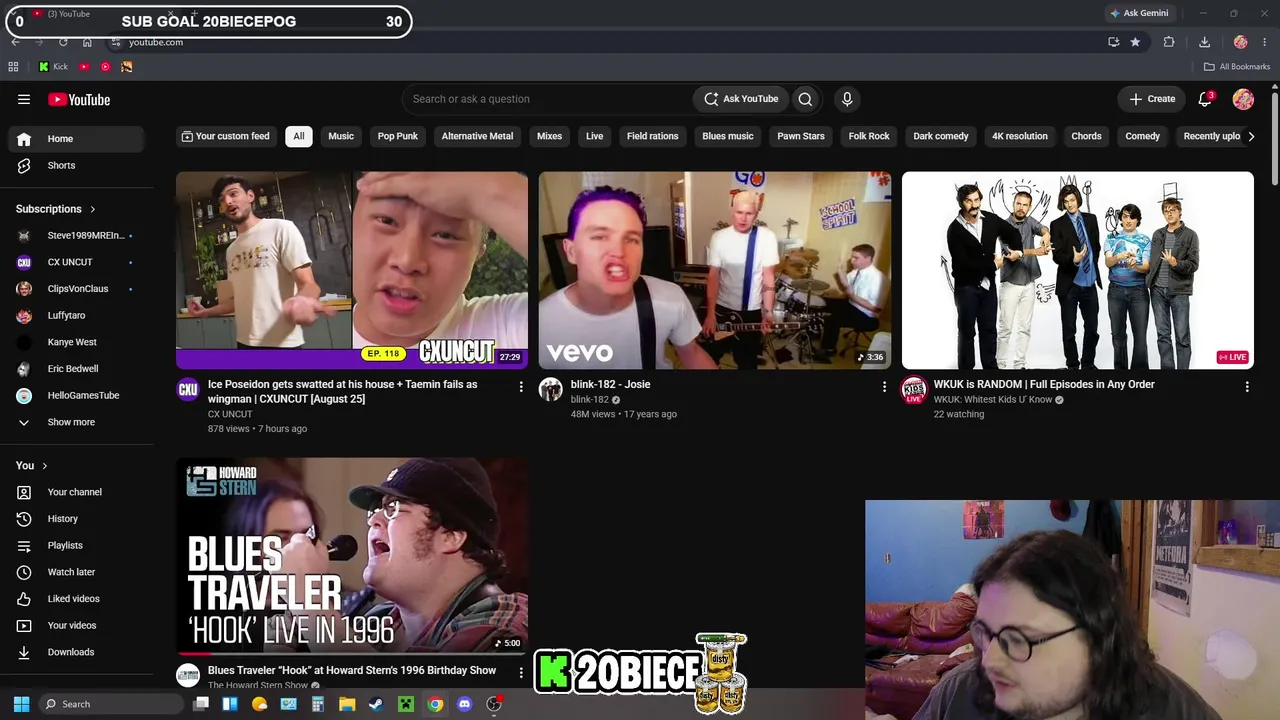Open options for the WKUK live video
The height and width of the screenshot is (720, 1280).
(x=1247, y=386)
